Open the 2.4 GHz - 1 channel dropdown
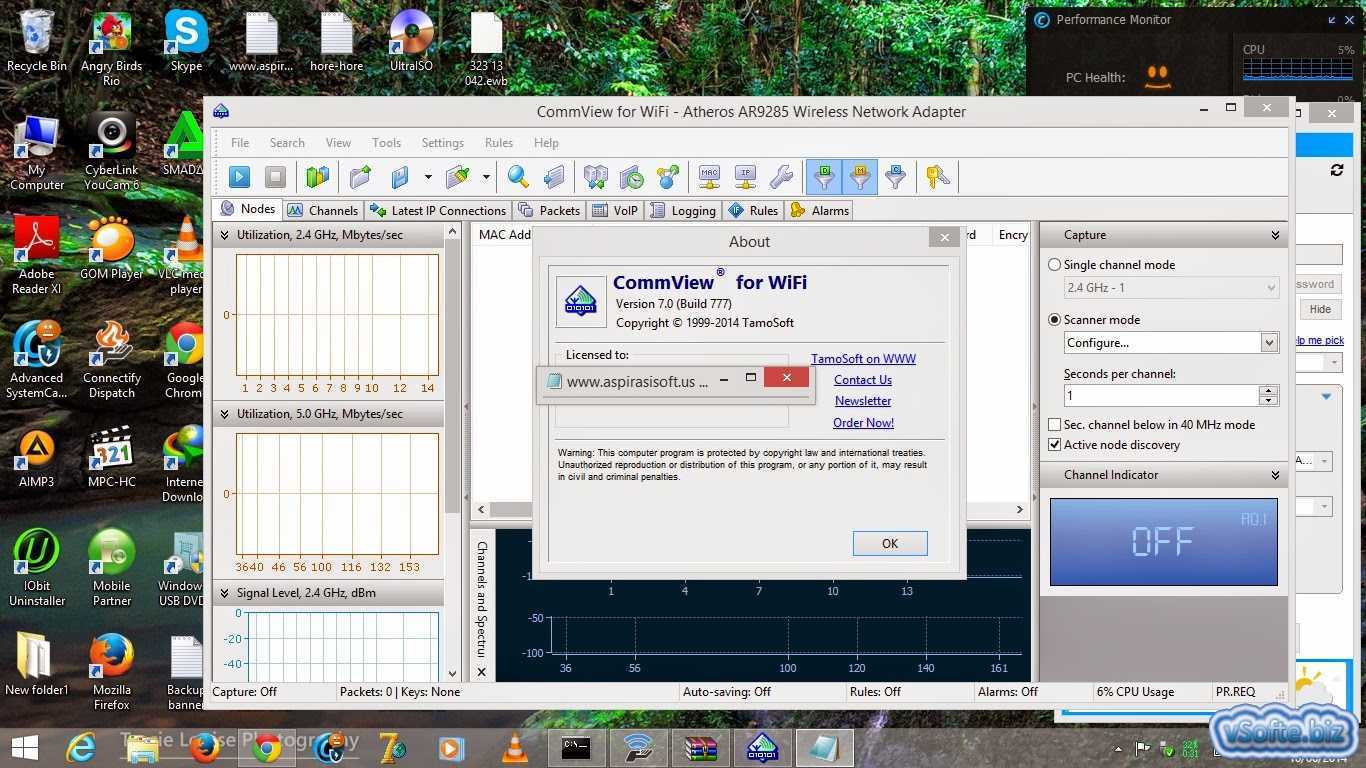This screenshot has height=768, width=1366. (x=1171, y=287)
